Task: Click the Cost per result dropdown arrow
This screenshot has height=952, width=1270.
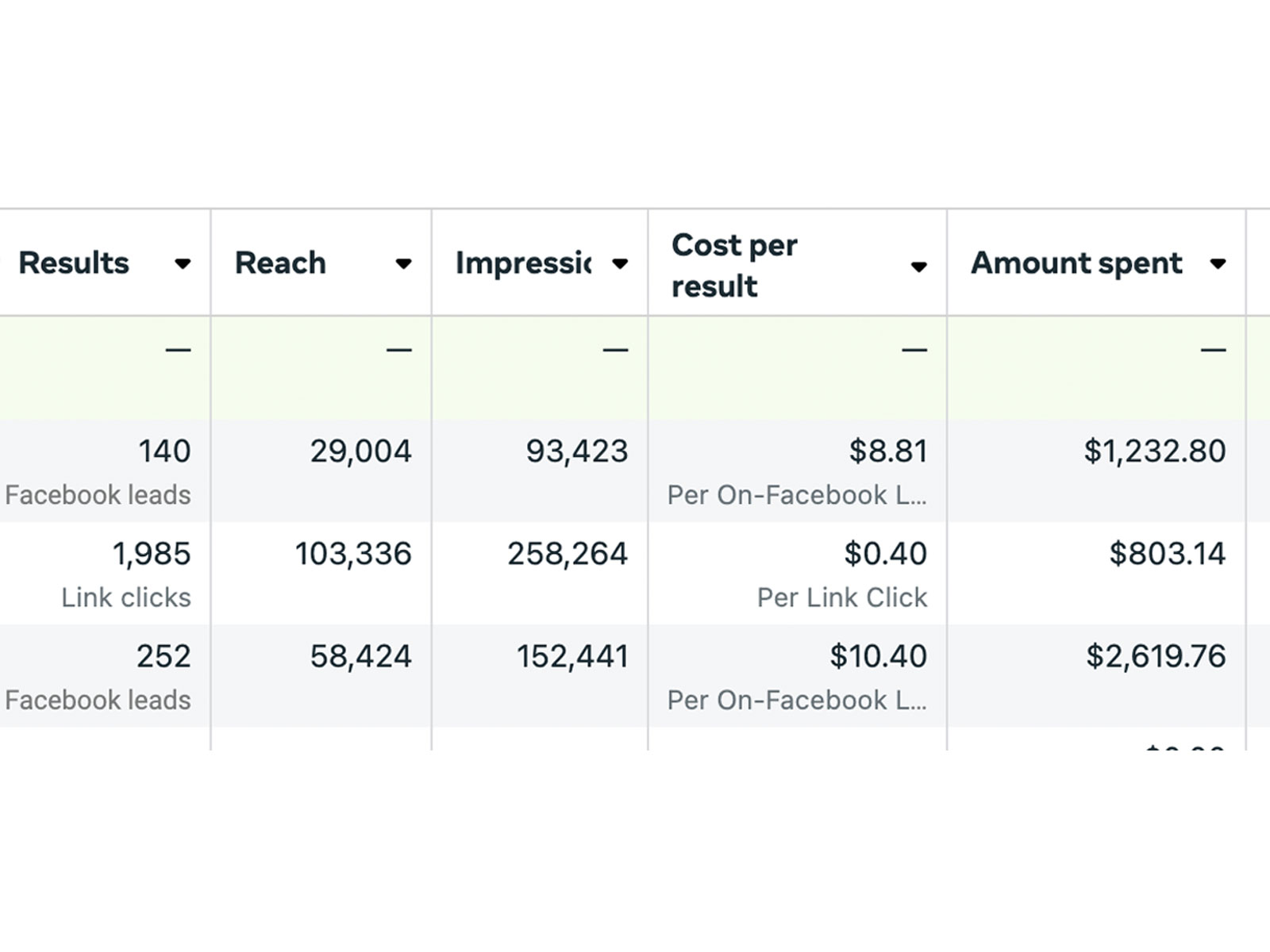Action: [918, 267]
